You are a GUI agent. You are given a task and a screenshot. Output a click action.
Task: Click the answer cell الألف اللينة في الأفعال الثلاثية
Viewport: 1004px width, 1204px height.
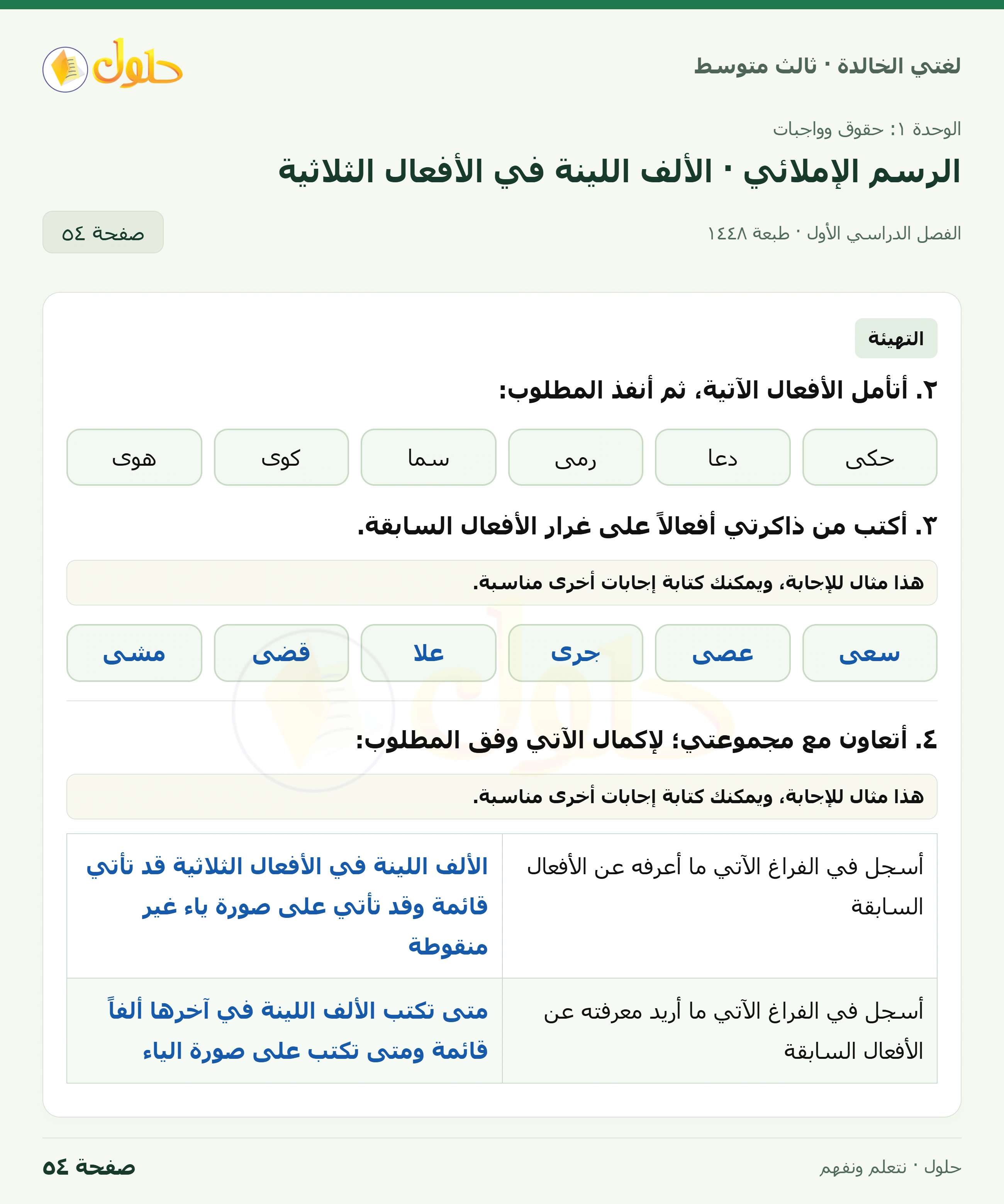tap(285, 906)
